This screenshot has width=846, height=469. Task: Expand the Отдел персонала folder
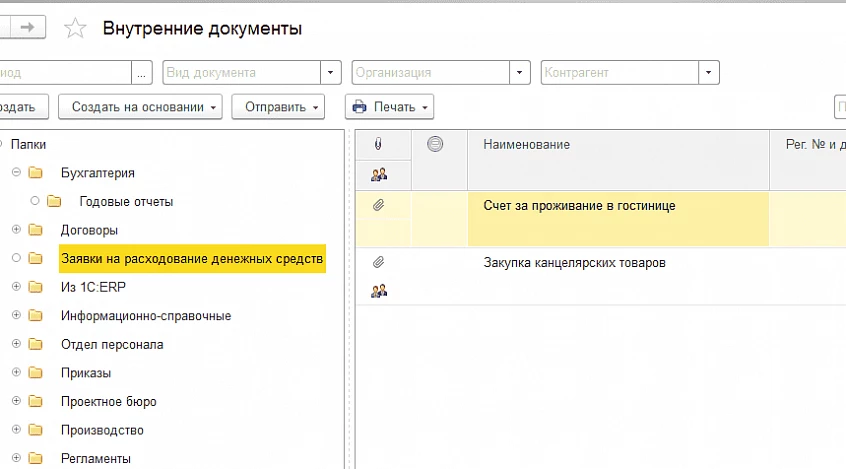pyautogui.click(x=16, y=344)
